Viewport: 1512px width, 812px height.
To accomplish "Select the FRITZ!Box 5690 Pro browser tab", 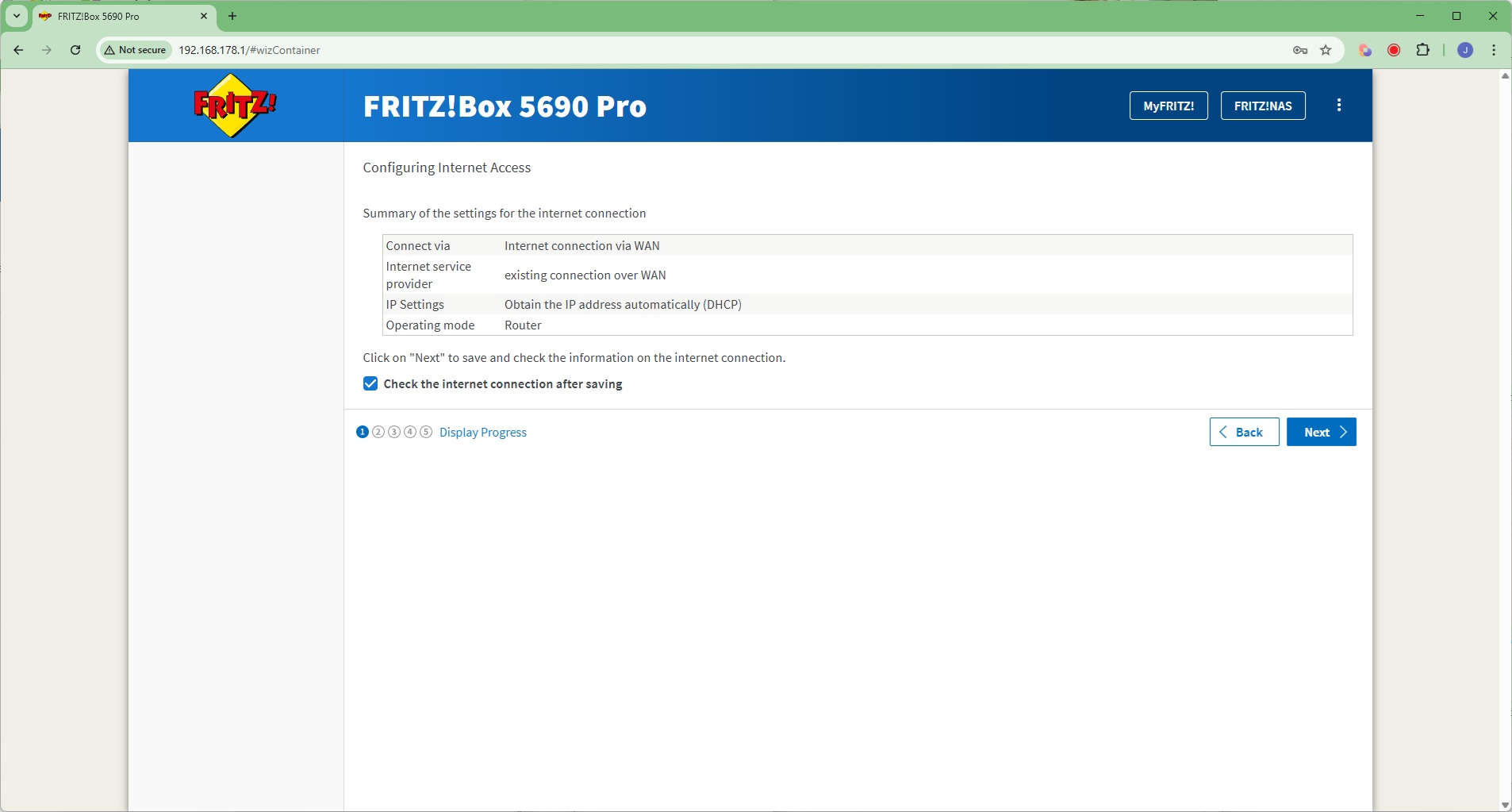I will click(x=124, y=17).
